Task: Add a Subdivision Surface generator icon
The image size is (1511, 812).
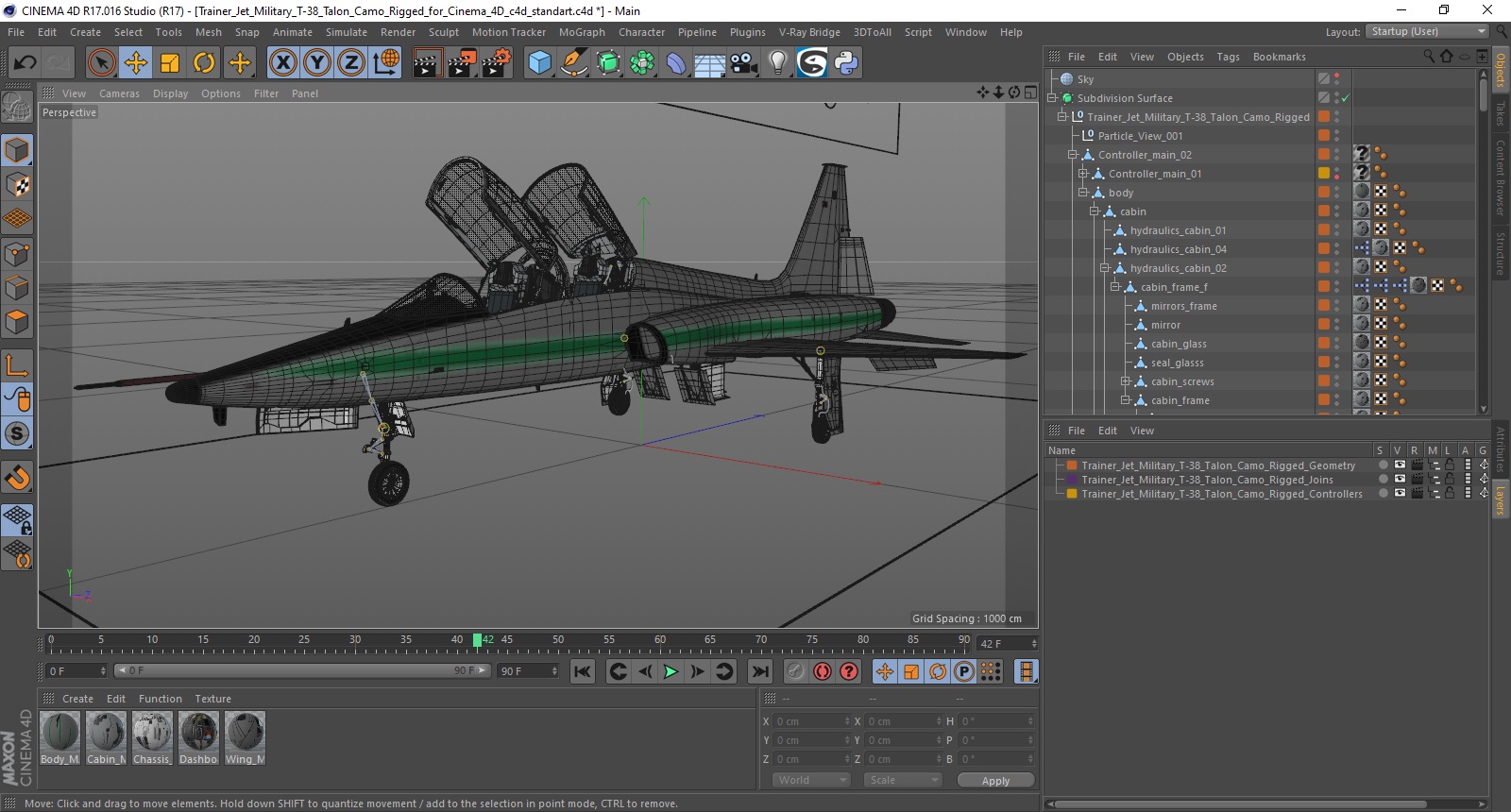Action: point(608,63)
